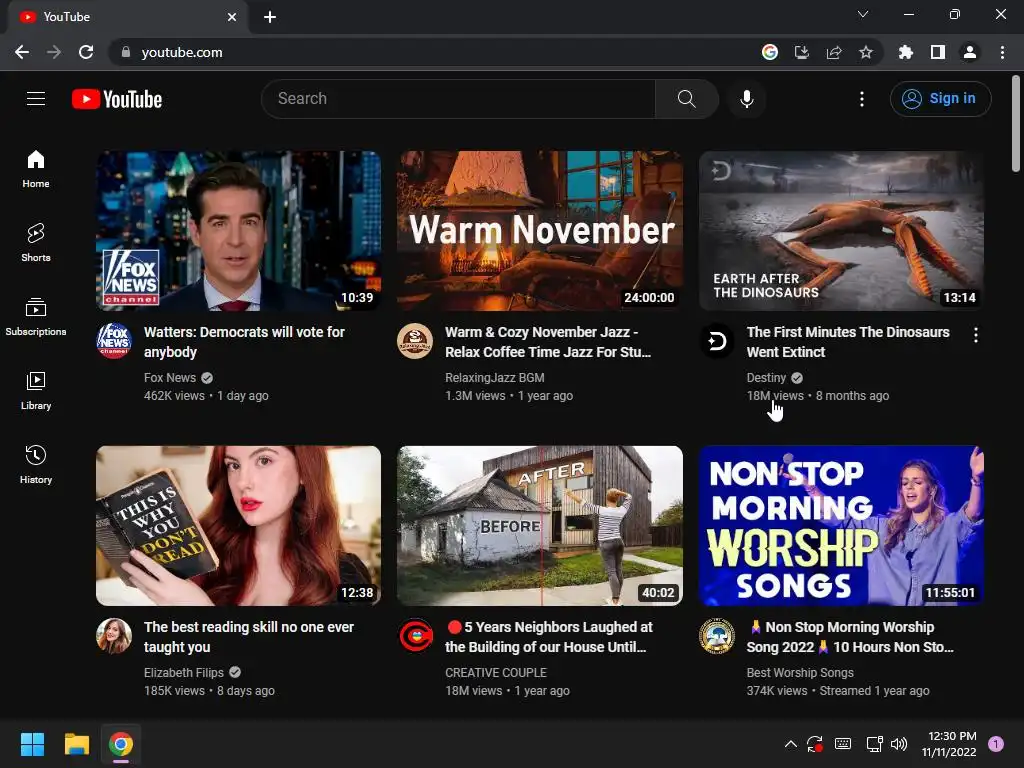Open the Destiny channel avatar

coord(717,341)
